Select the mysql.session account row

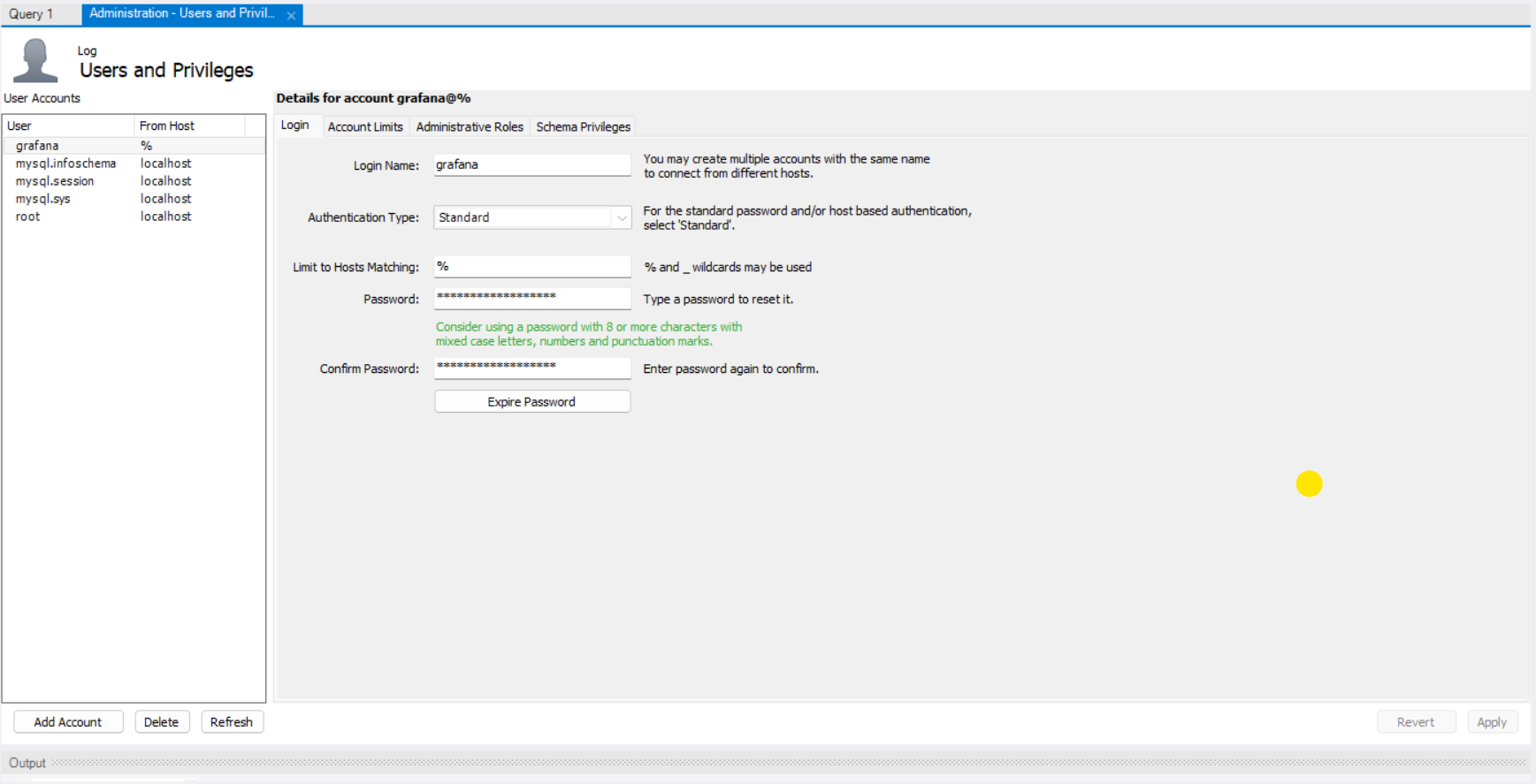pyautogui.click(x=134, y=181)
